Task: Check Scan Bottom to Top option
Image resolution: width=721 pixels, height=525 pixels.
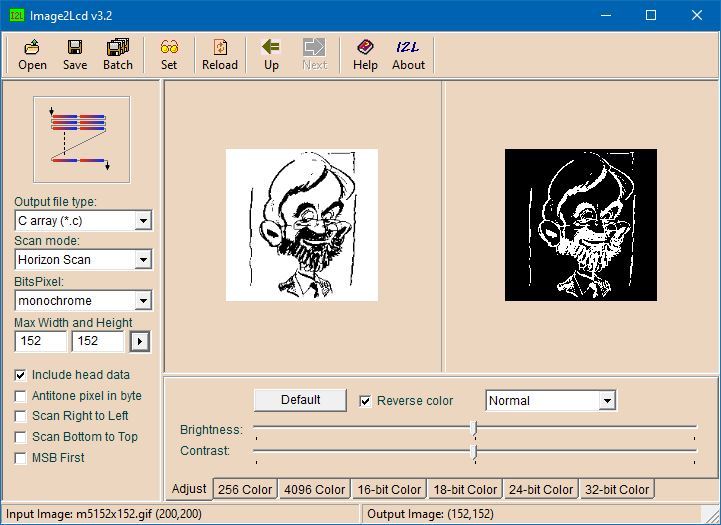Action: [x=20, y=437]
